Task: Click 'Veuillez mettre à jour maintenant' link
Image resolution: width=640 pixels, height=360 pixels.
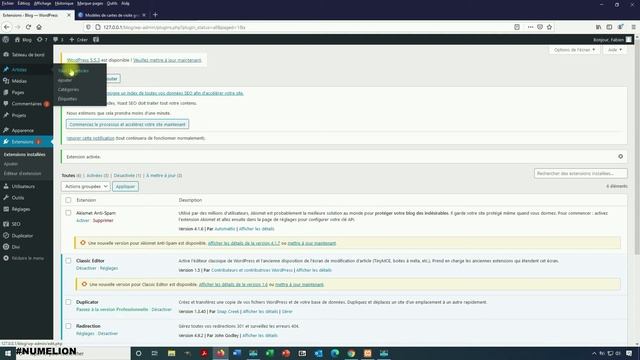Action: [167, 60]
